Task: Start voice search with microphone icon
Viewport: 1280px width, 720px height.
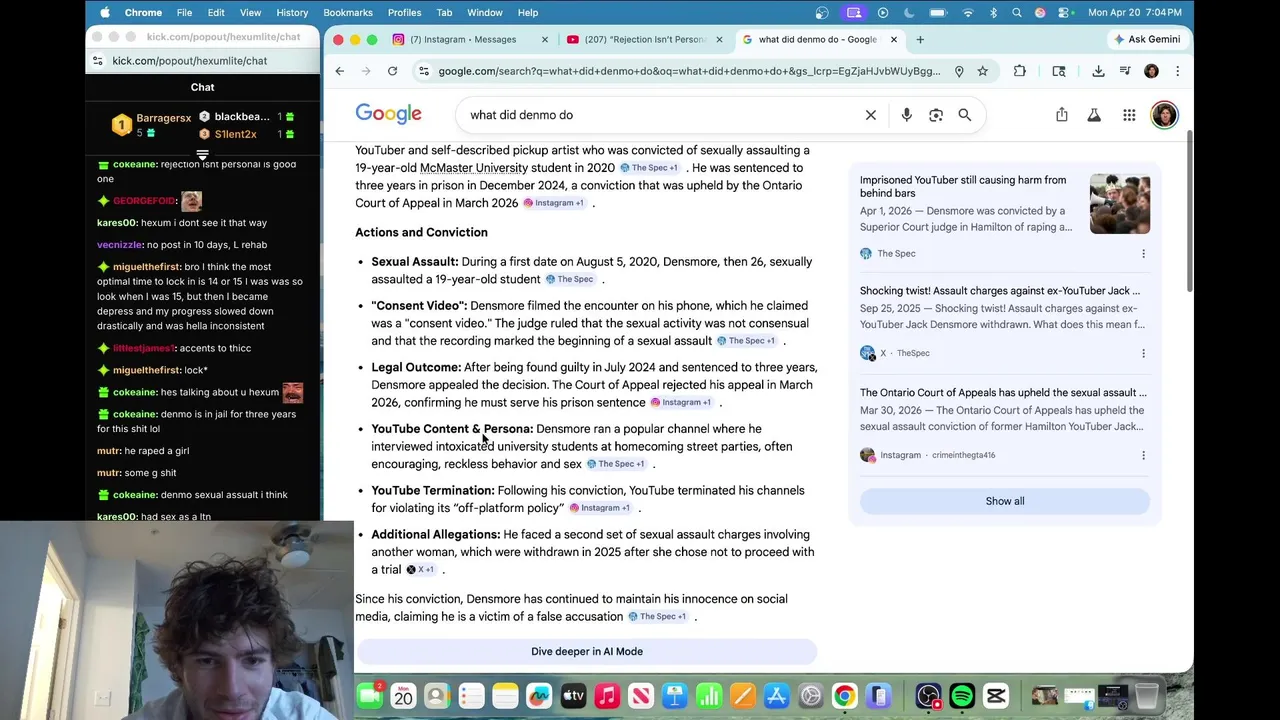Action: 906,115
